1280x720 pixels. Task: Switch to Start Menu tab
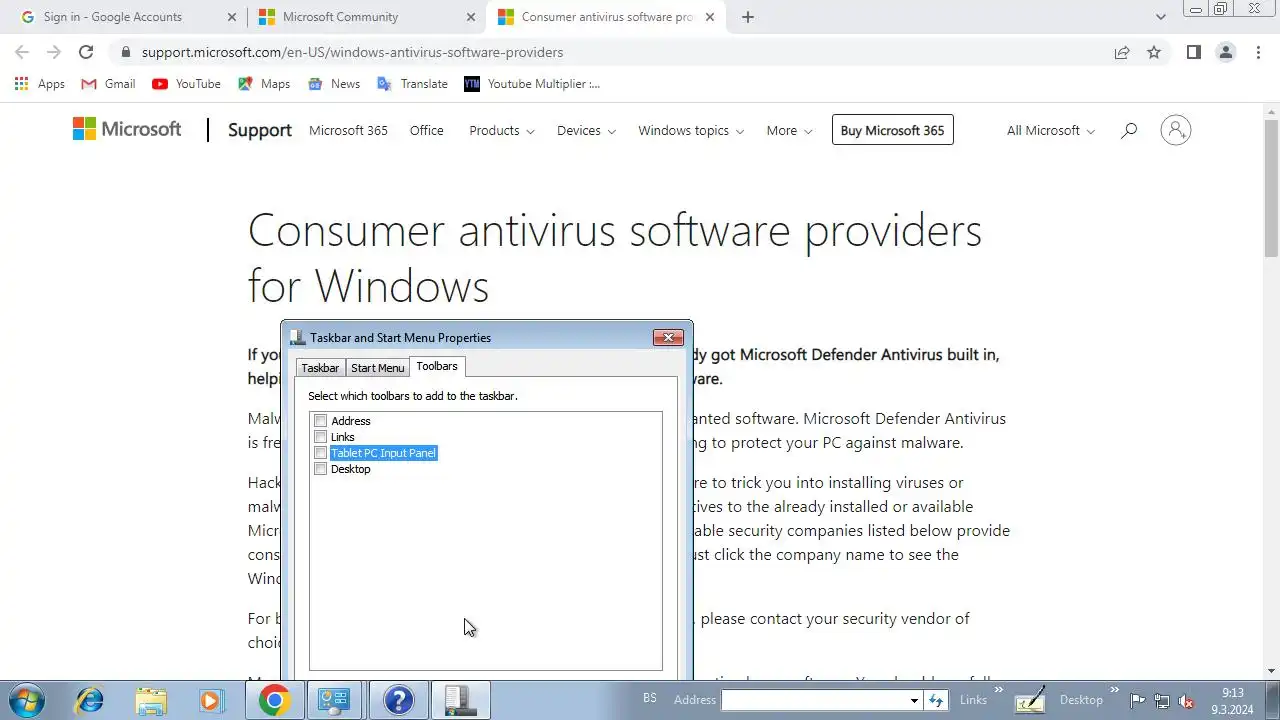click(378, 368)
